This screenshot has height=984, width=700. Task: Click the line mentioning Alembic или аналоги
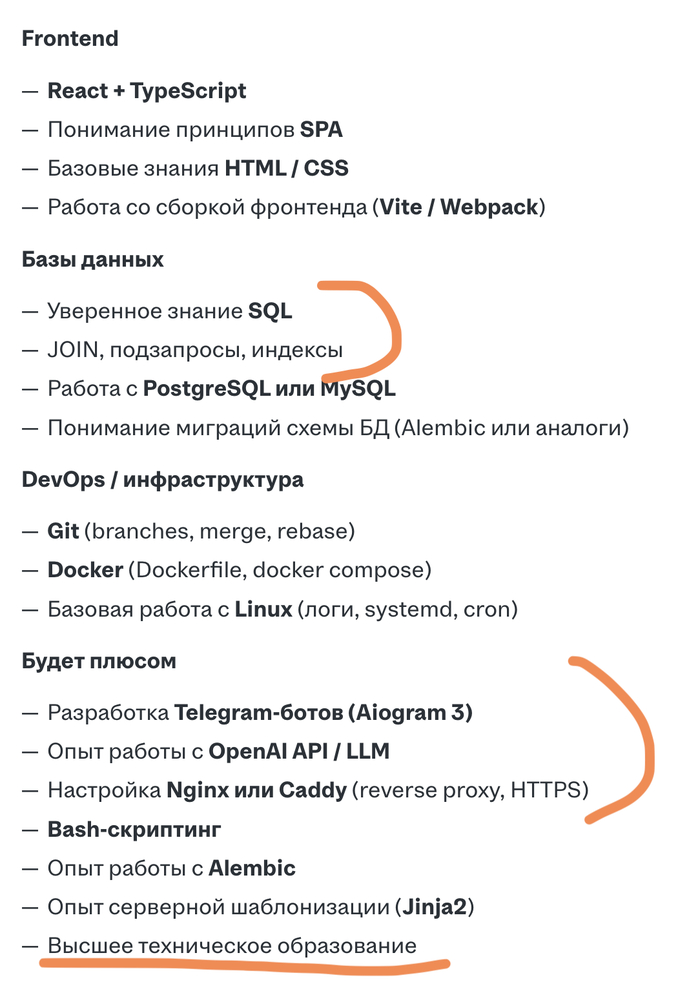(x=338, y=428)
